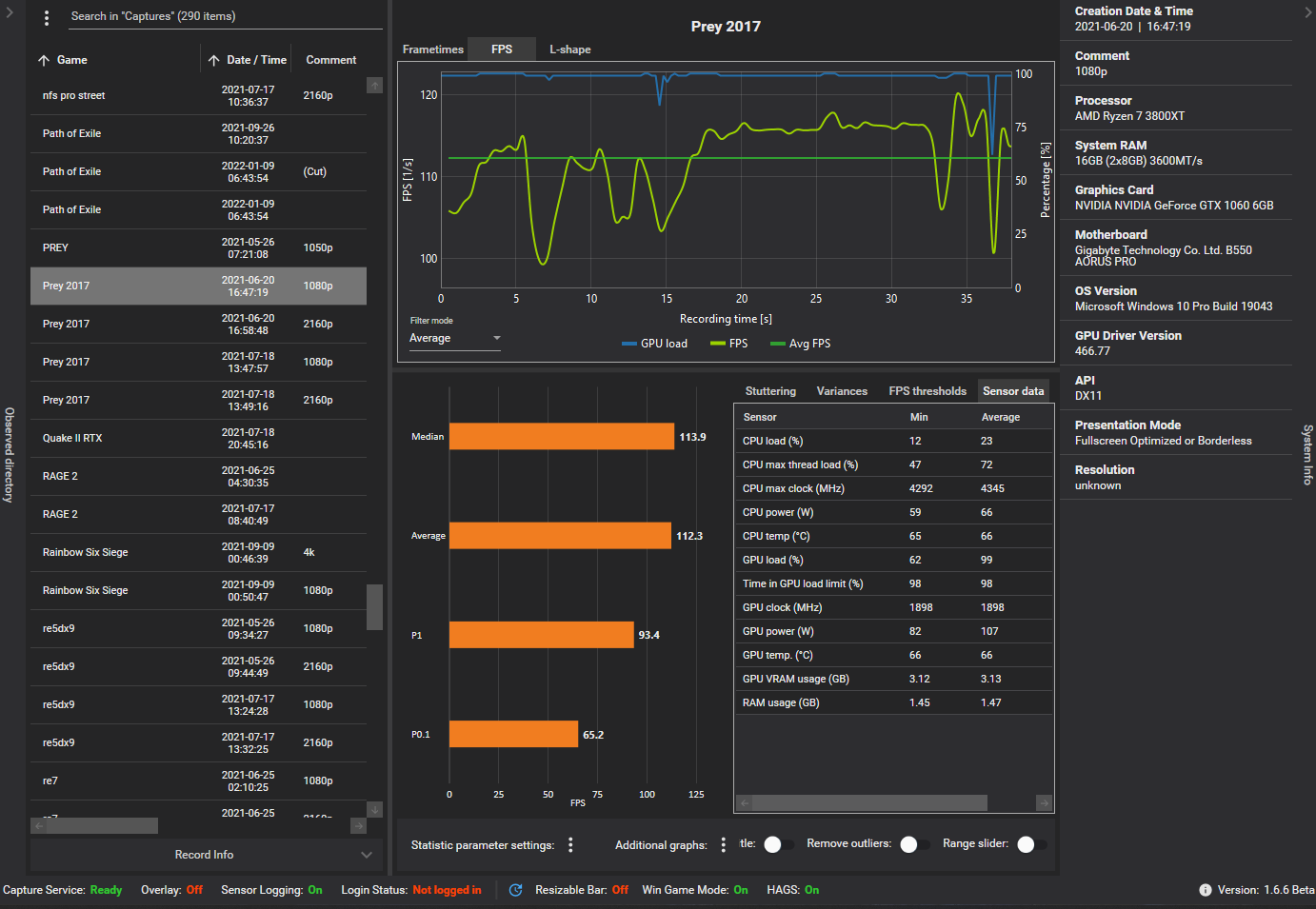Select re5dx9 capture at 13:32:25
The width and height of the screenshot is (1316, 909).
tap(198, 743)
